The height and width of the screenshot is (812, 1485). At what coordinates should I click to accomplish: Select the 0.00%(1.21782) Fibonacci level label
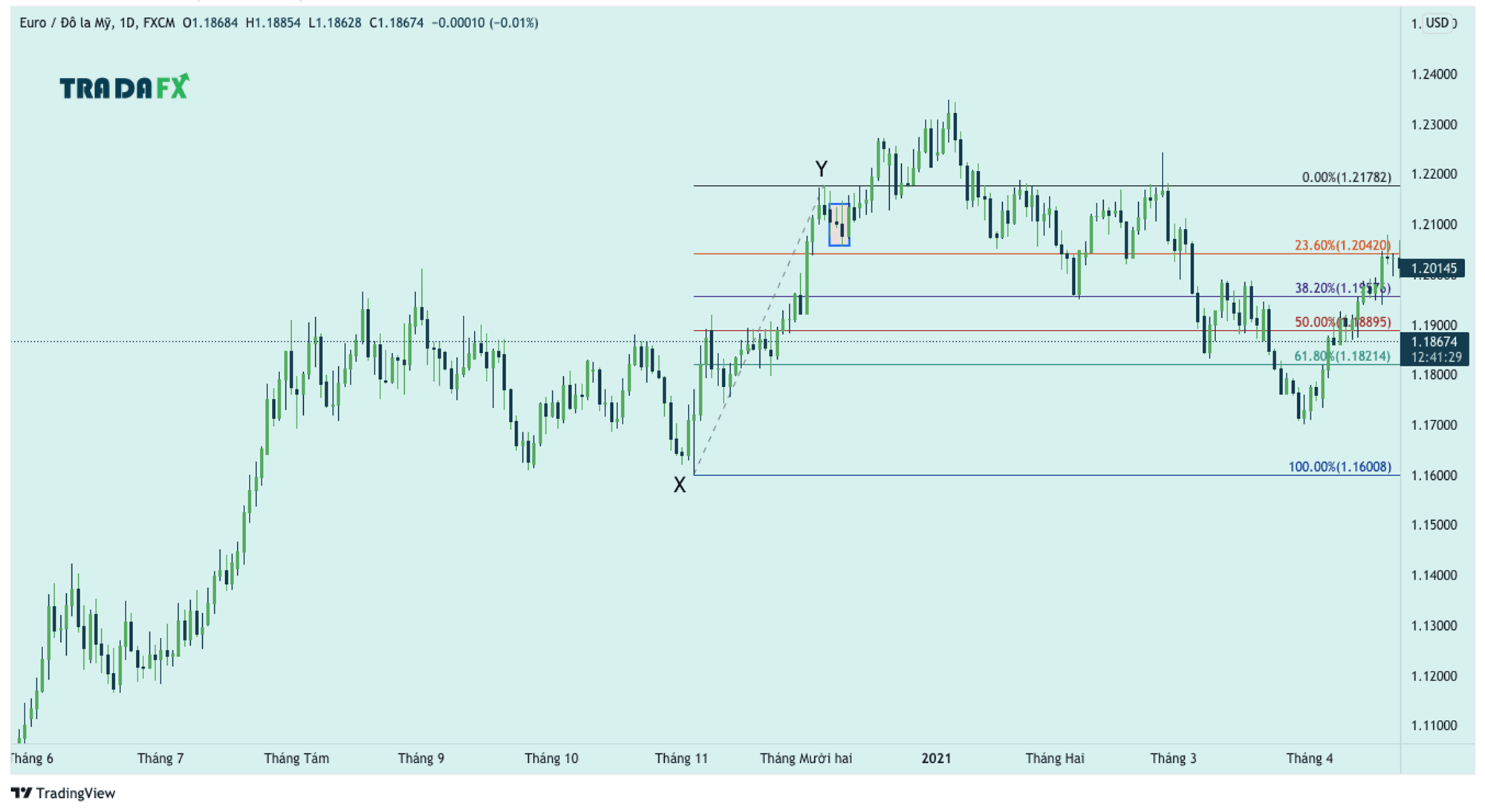tap(1346, 178)
